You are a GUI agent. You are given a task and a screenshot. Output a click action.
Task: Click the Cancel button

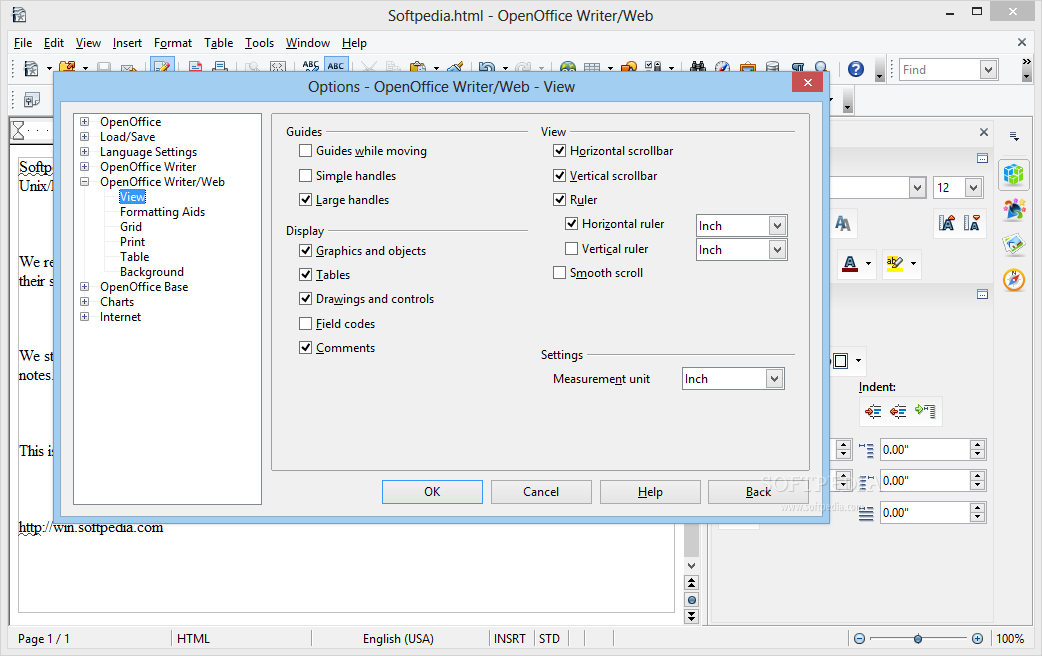(x=541, y=492)
